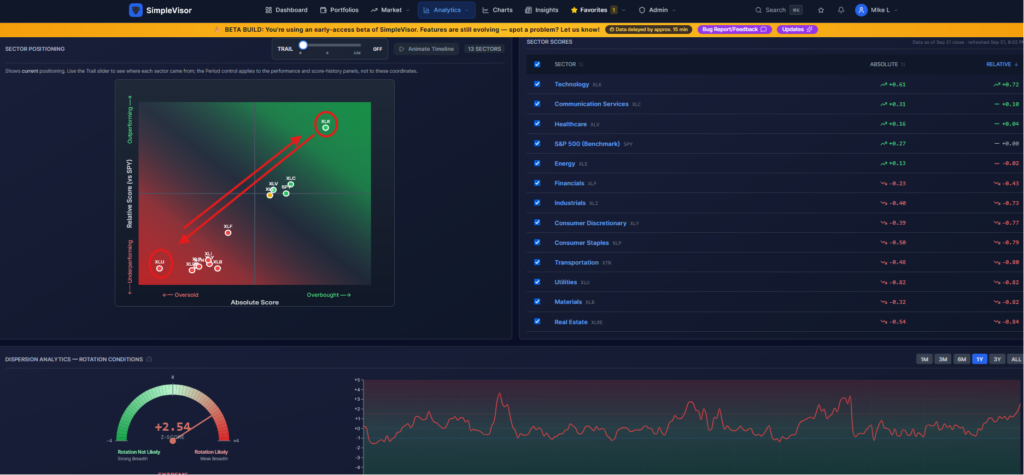Click the Search field in the header
Screen dimensions: 1024x475
click(x=778, y=10)
